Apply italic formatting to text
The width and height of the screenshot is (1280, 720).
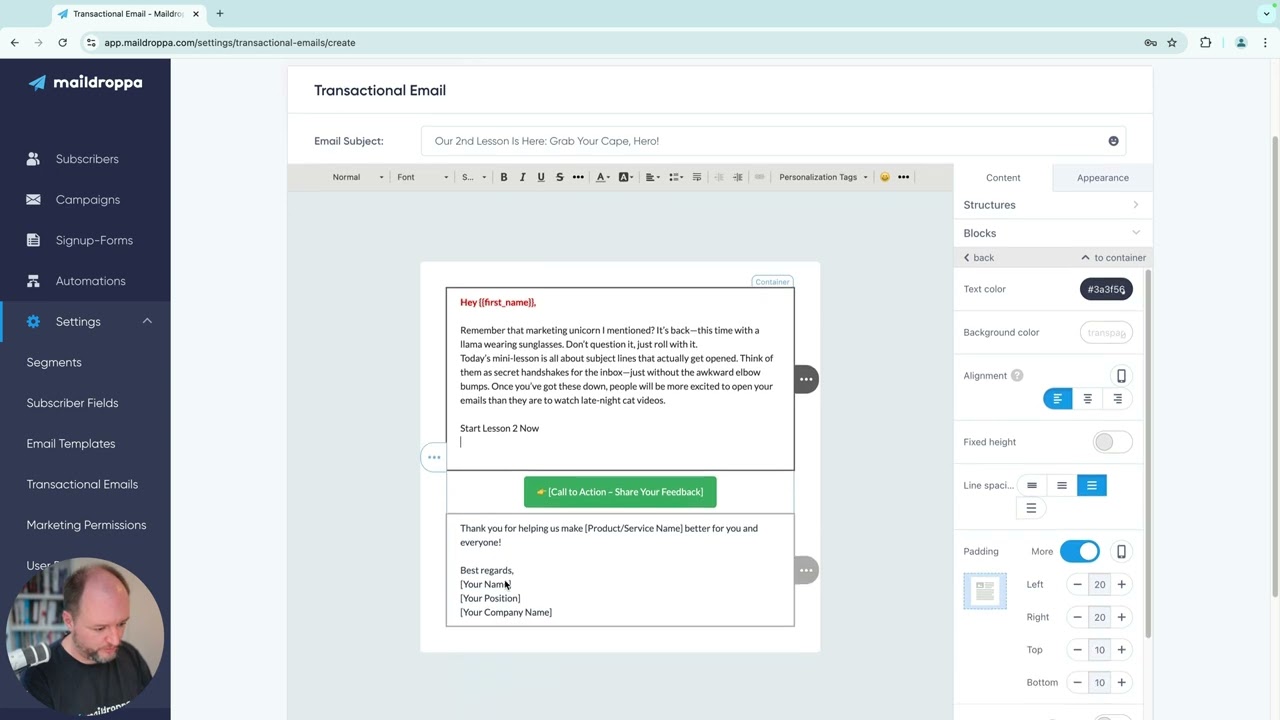[522, 177]
